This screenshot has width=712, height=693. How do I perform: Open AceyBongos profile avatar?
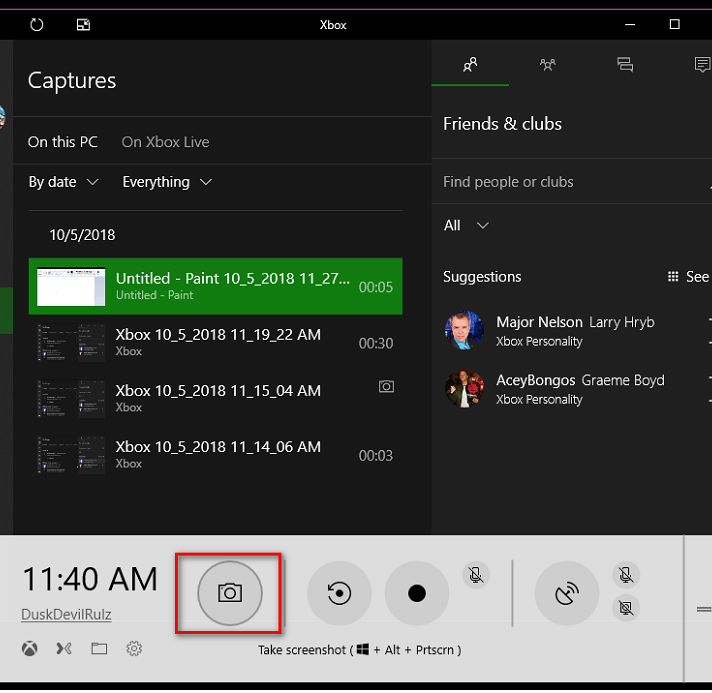(464, 388)
